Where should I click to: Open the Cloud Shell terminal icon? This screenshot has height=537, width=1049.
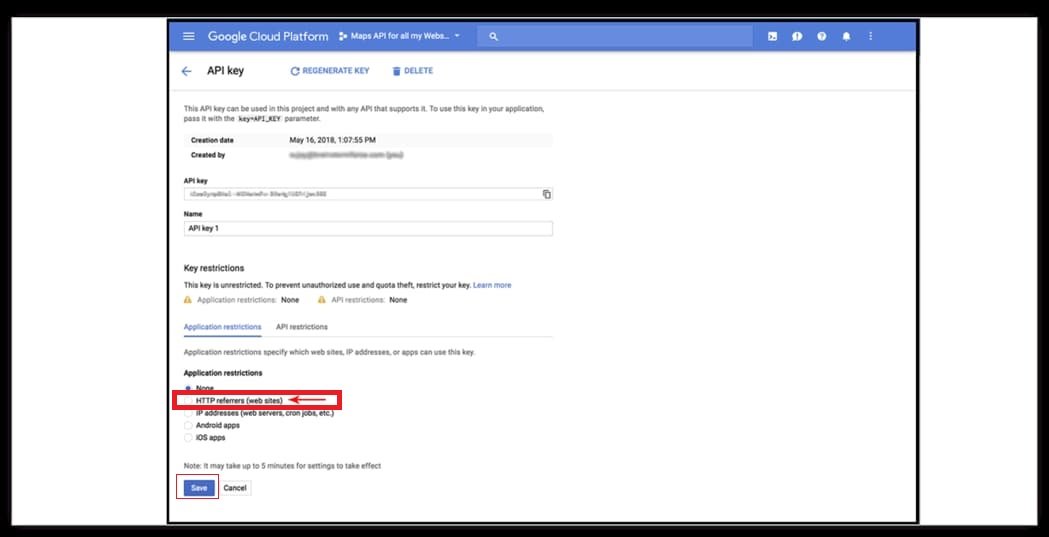[772, 36]
